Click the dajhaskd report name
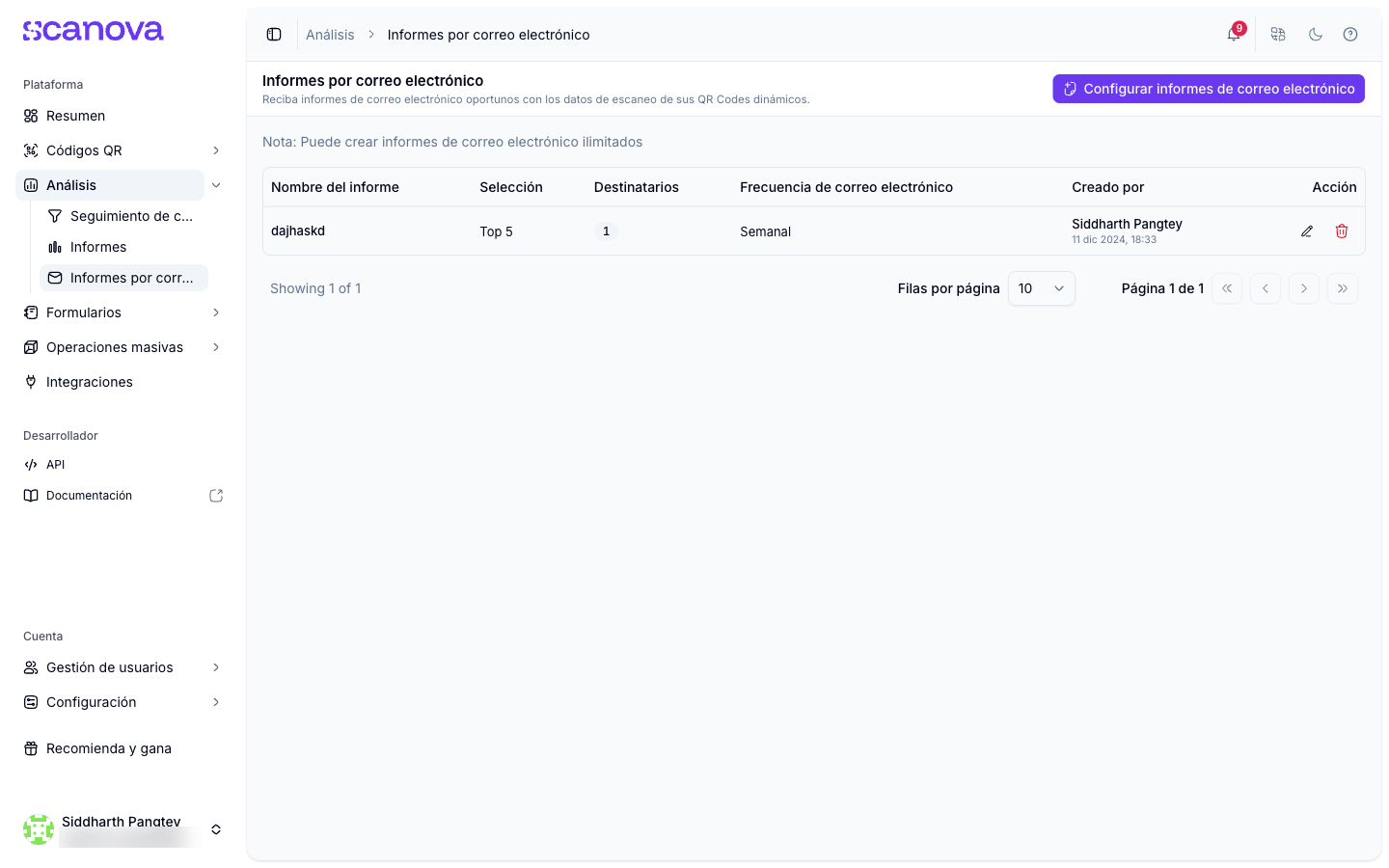Image resolution: width=1389 pixels, height=868 pixels. (x=298, y=231)
